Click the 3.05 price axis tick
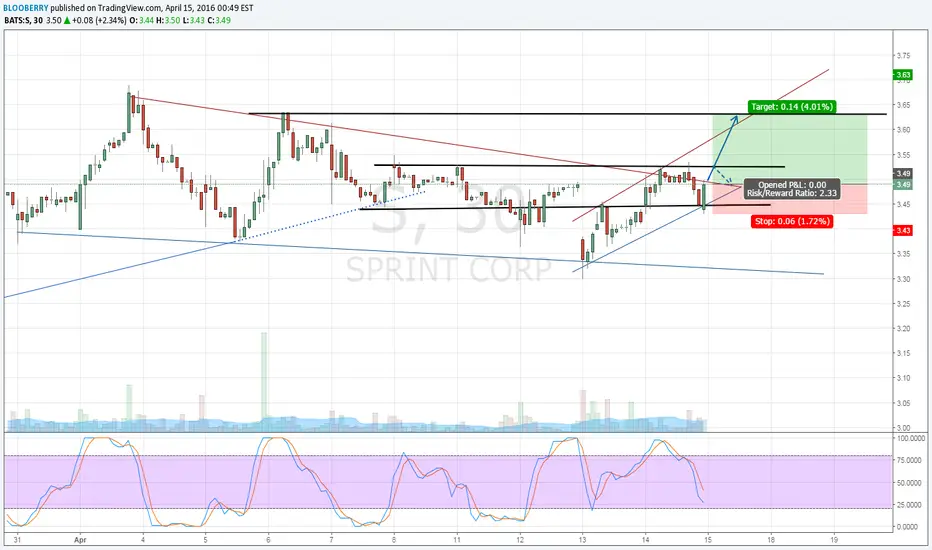Screen dimensions: 932x550 click(903, 403)
